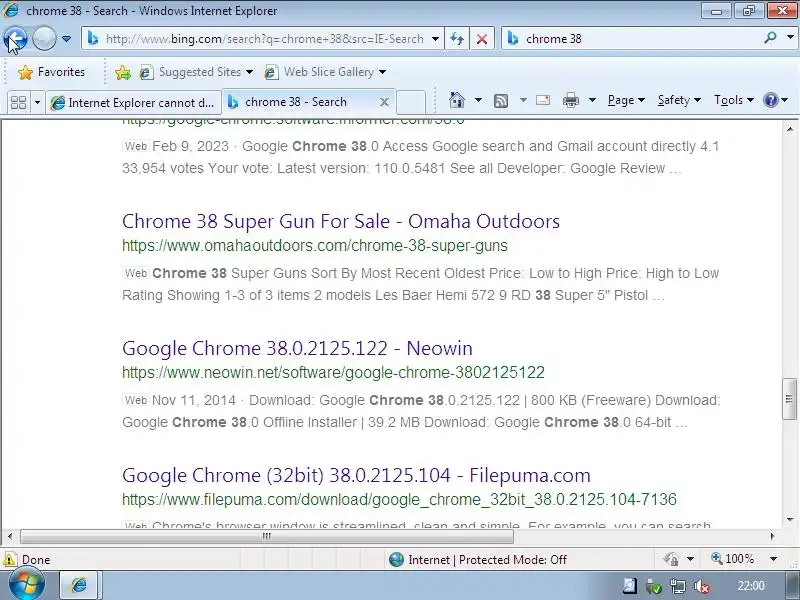
Task: Click the 100% zoom level button
Action: tap(733, 559)
